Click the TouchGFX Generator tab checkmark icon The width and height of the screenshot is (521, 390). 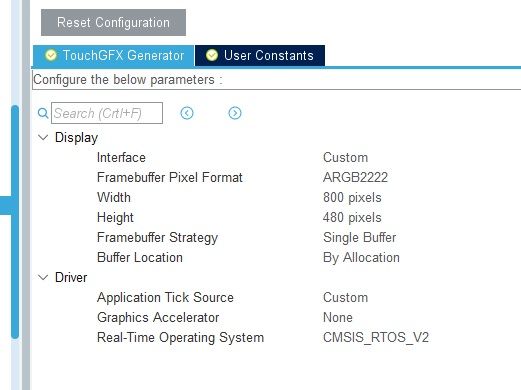pyautogui.click(x=51, y=55)
